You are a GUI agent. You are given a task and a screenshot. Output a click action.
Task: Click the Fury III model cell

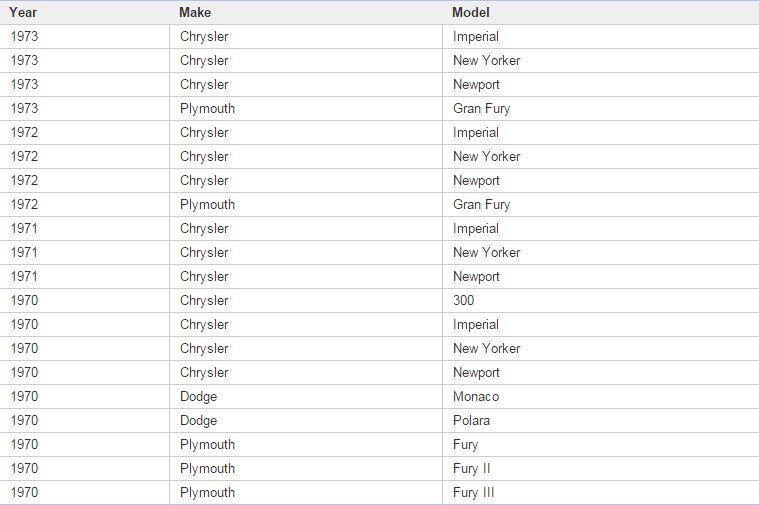pyautogui.click(x=601, y=492)
